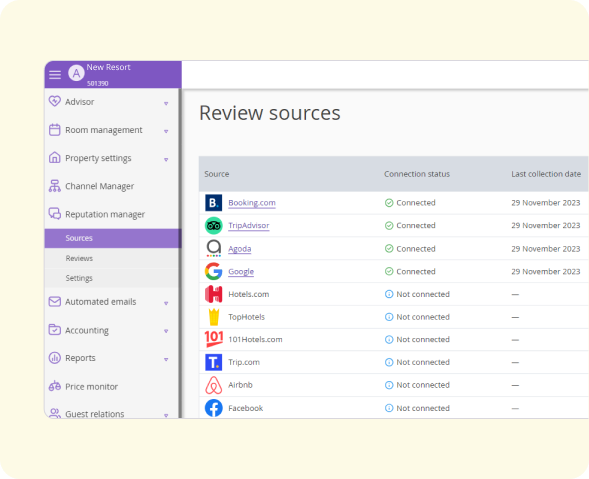Click the Room management calendar icon

coord(54,130)
